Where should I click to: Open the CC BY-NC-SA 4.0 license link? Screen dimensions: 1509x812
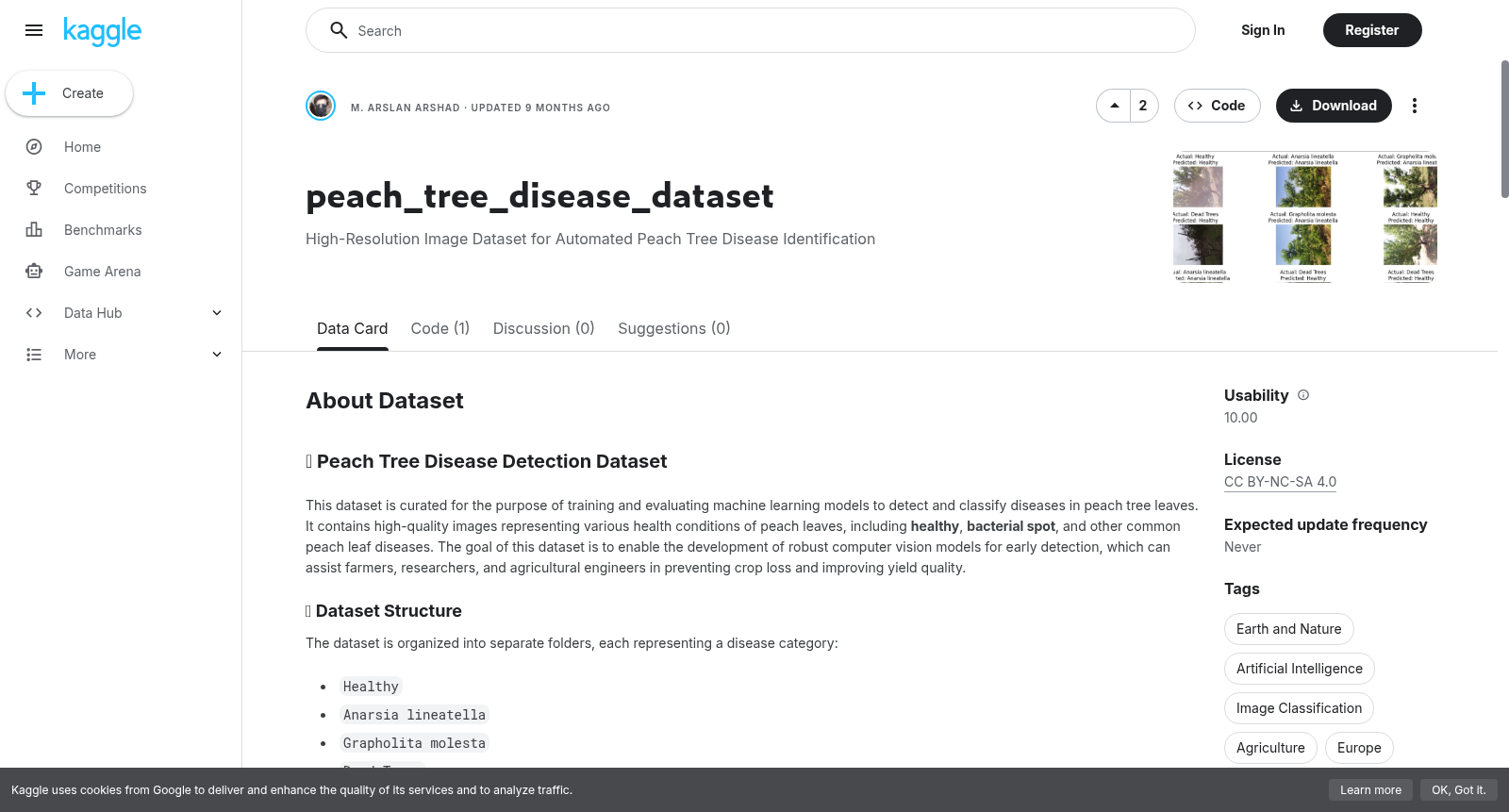[x=1280, y=482]
